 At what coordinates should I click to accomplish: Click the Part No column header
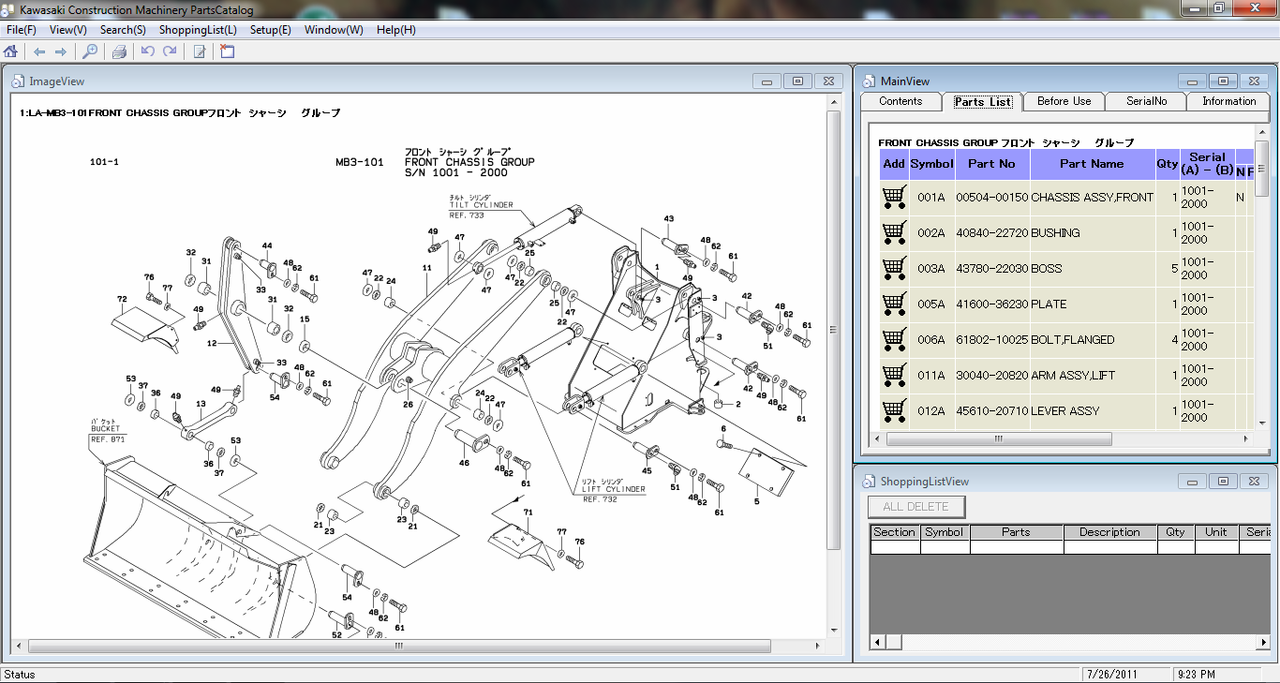coord(992,164)
